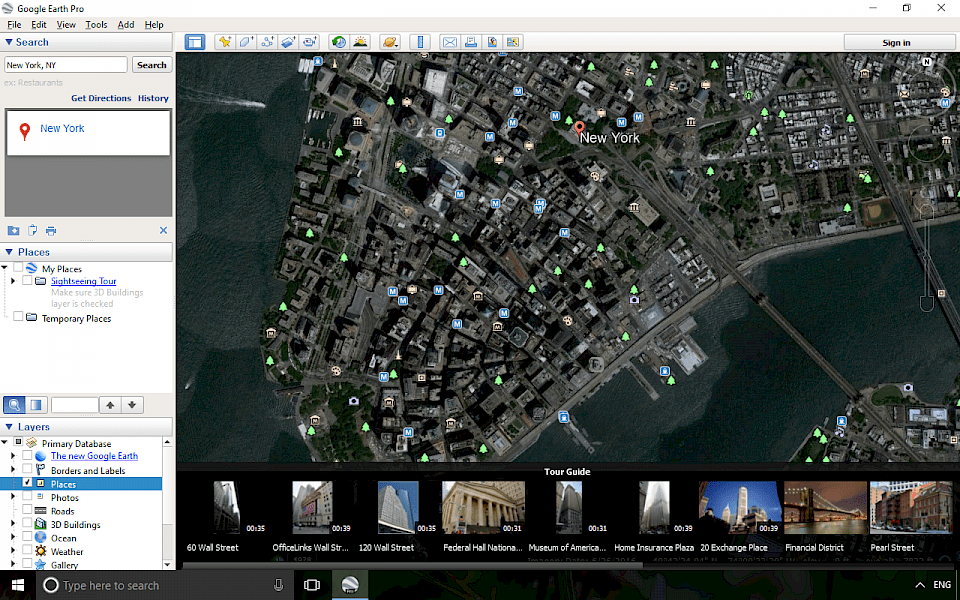This screenshot has height=600, width=960.
Task: Click the Search button
Action: (x=152, y=65)
